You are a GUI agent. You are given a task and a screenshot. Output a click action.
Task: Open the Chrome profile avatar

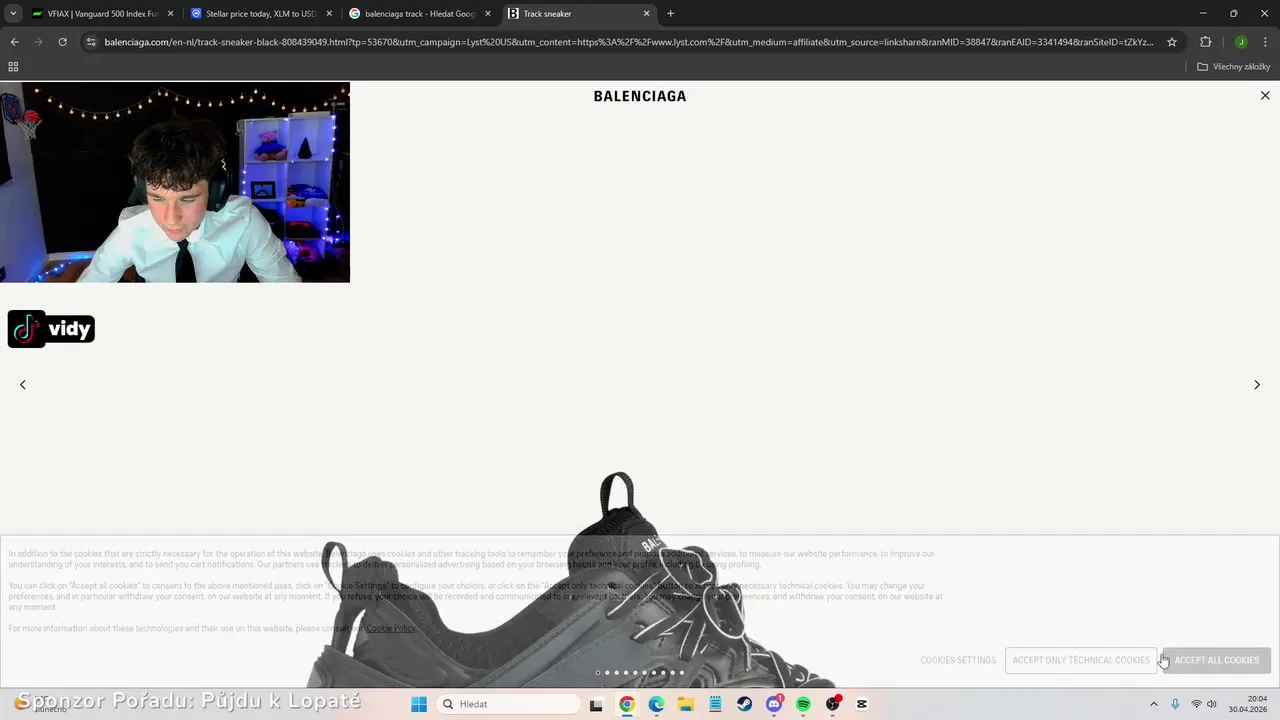tap(1241, 42)
